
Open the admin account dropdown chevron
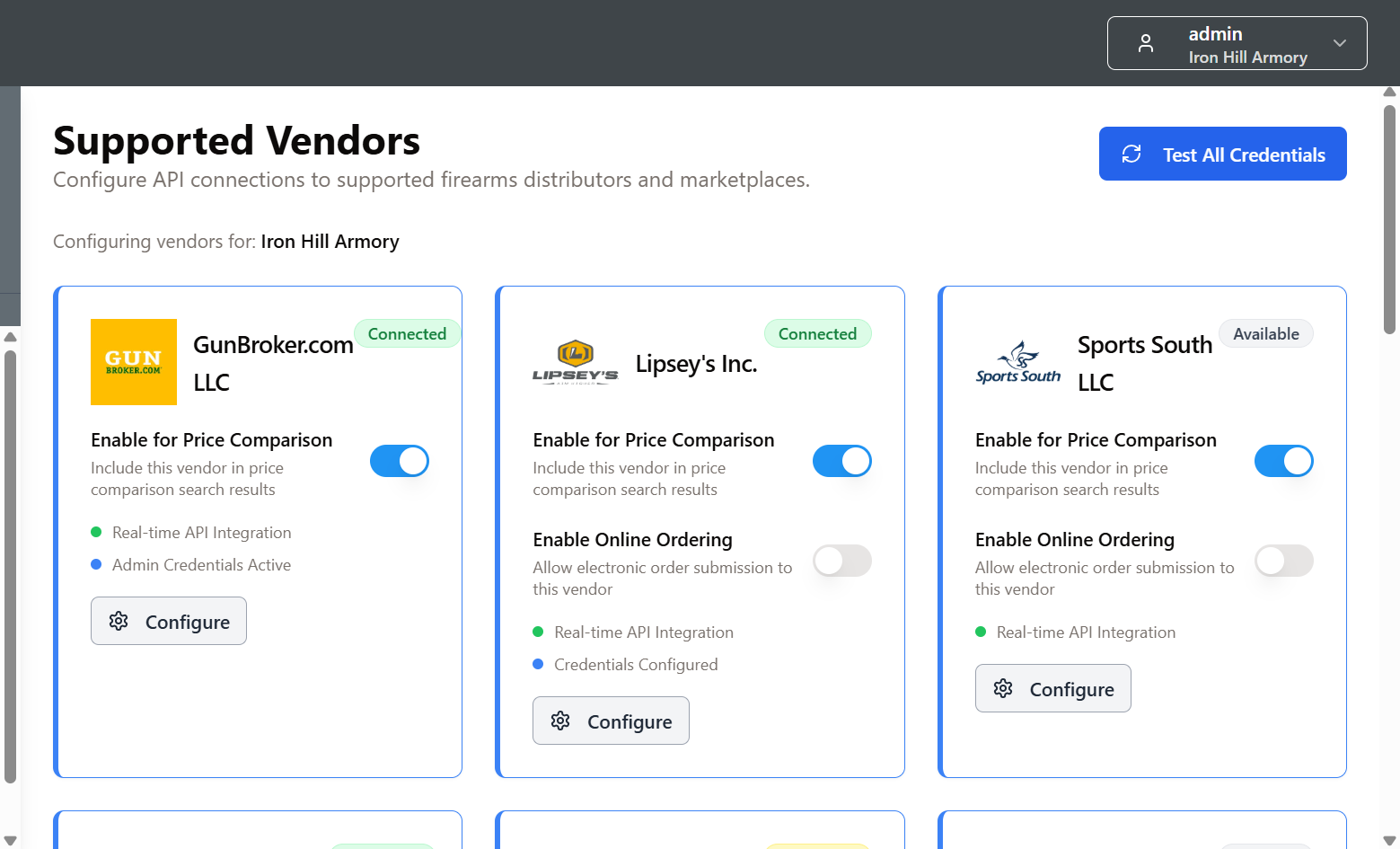coord(1340,43)
